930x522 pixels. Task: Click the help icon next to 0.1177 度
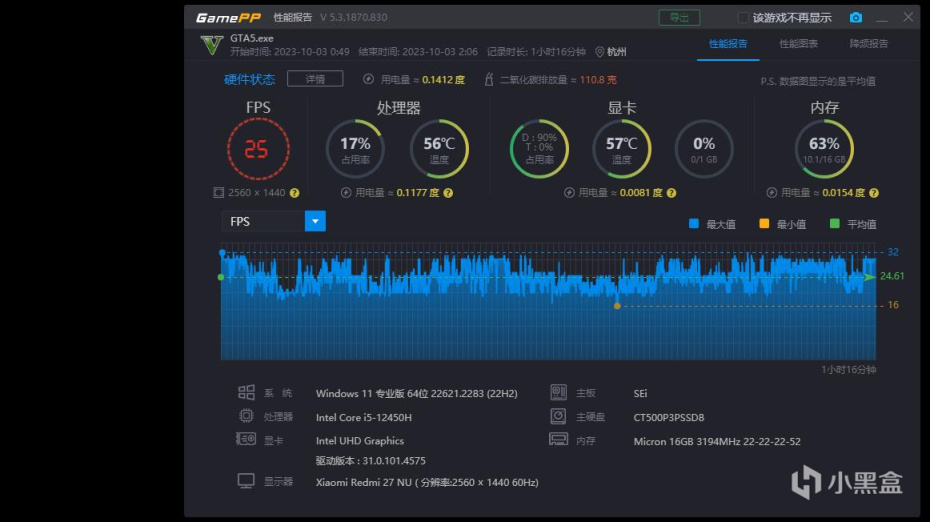448,193
